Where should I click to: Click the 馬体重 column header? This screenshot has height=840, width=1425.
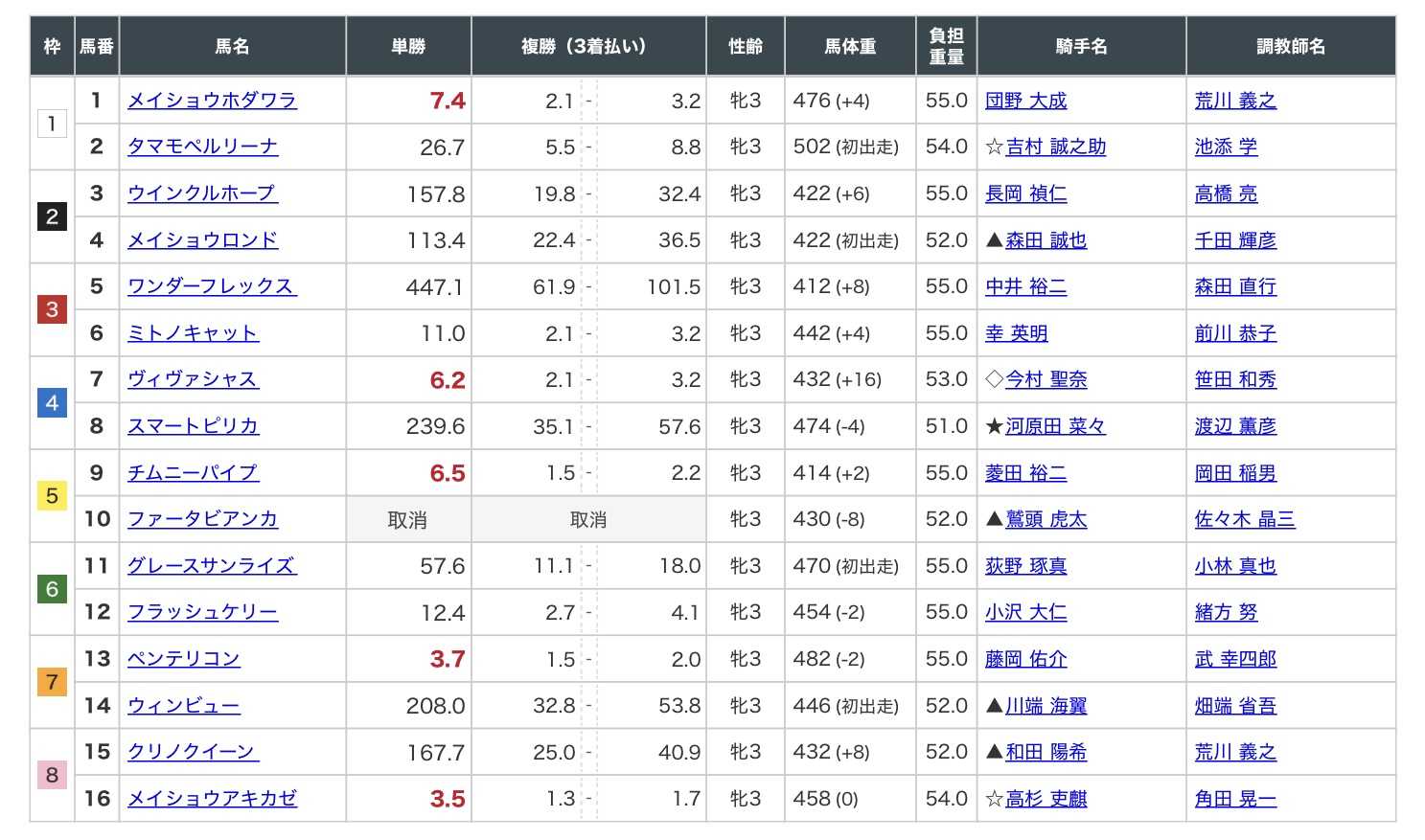[x=850, y=46]
